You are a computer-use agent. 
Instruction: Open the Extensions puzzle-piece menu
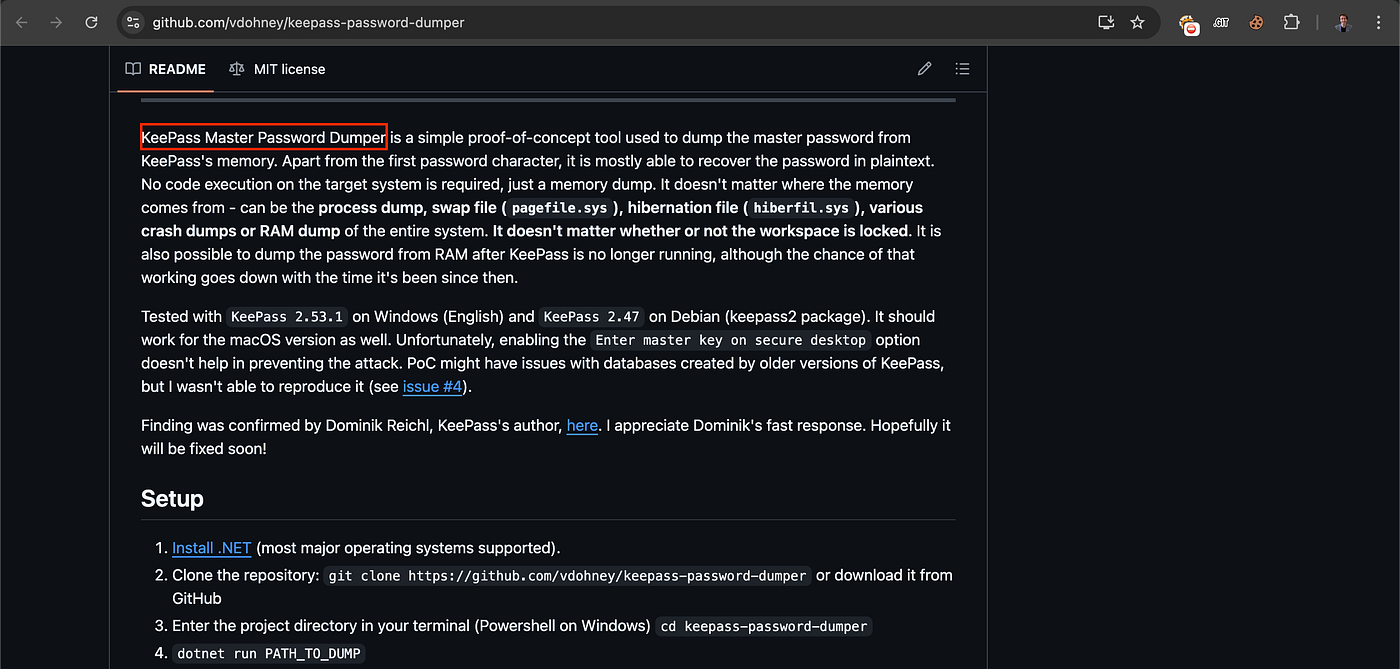(1291, 22)
